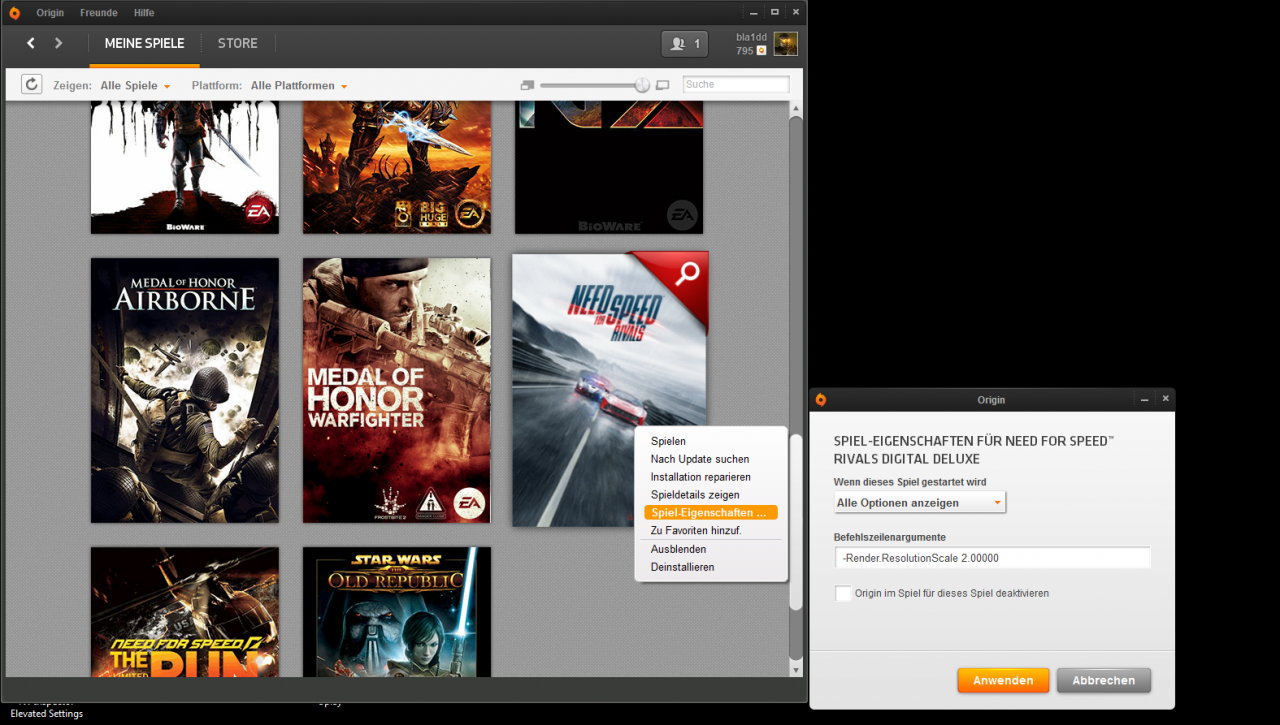The height and width of the screenshot is (725, 1280).
Task: Close the properties dialog window
Action: pos(1165,399)
